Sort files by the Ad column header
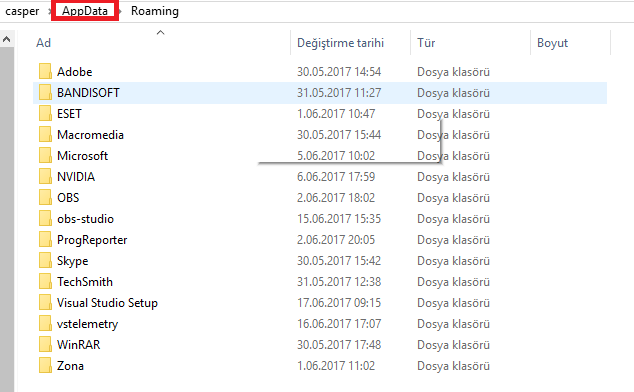 tap(43, 42)
